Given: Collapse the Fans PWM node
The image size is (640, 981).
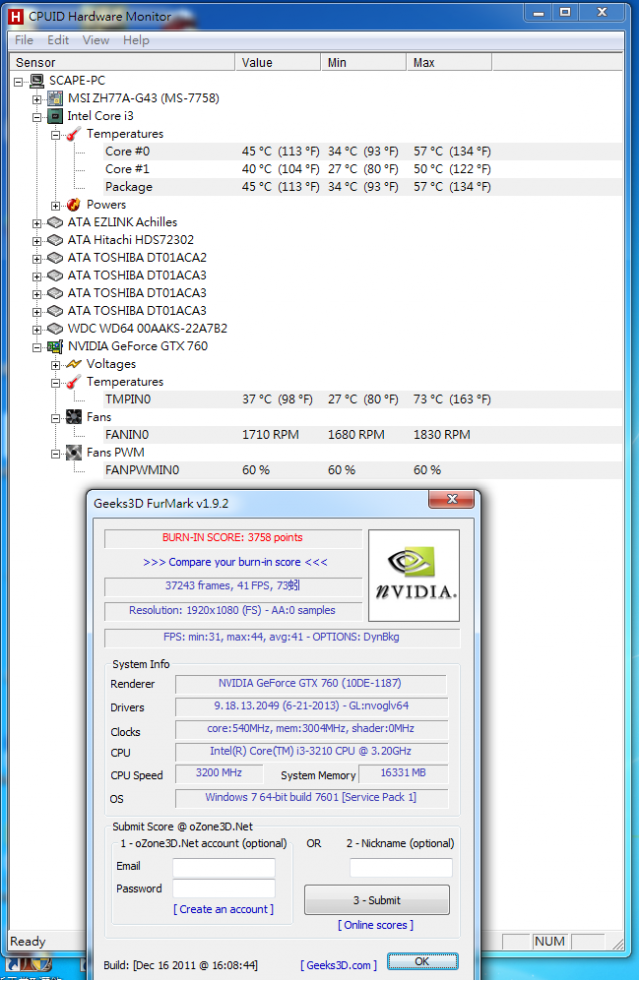Looking at the screenshot, I should 56,453.
